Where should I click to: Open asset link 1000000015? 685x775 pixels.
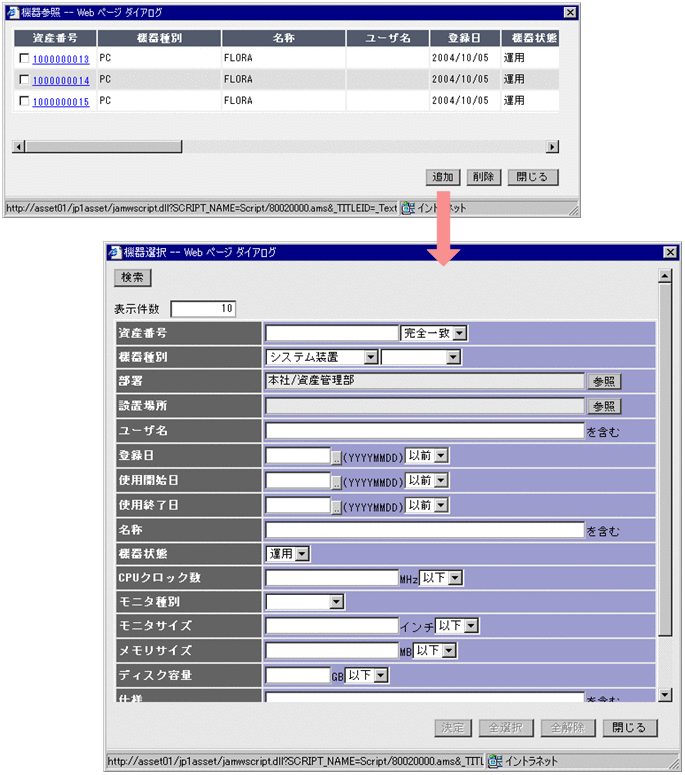point(61,102)
